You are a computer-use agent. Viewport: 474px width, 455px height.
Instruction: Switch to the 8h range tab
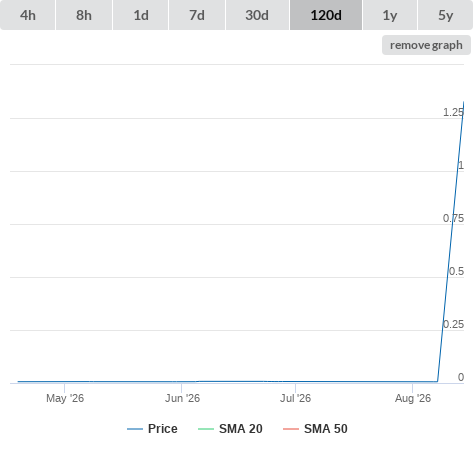84,15
